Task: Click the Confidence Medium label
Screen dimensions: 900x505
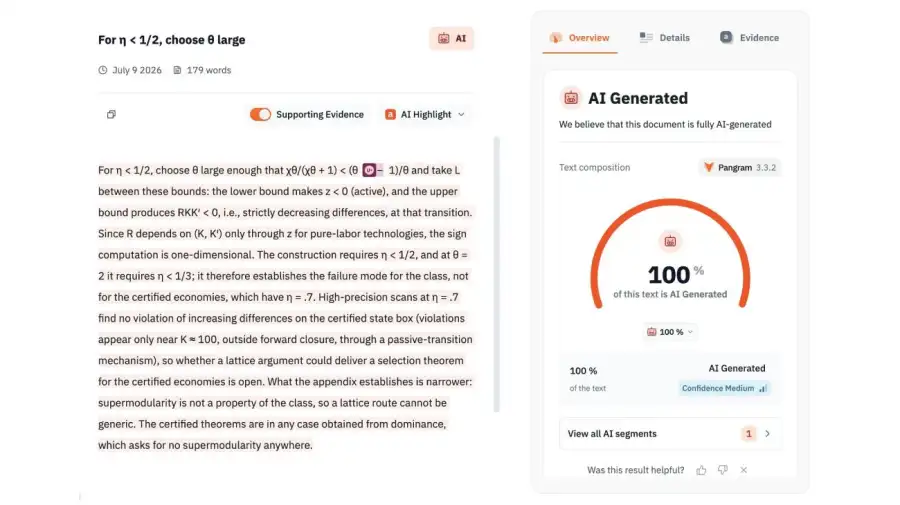Action: click(717, 389)
